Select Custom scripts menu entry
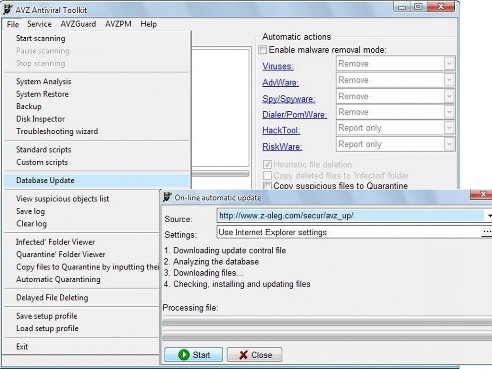This screenshot has width=492, height=369. [97, 162]
